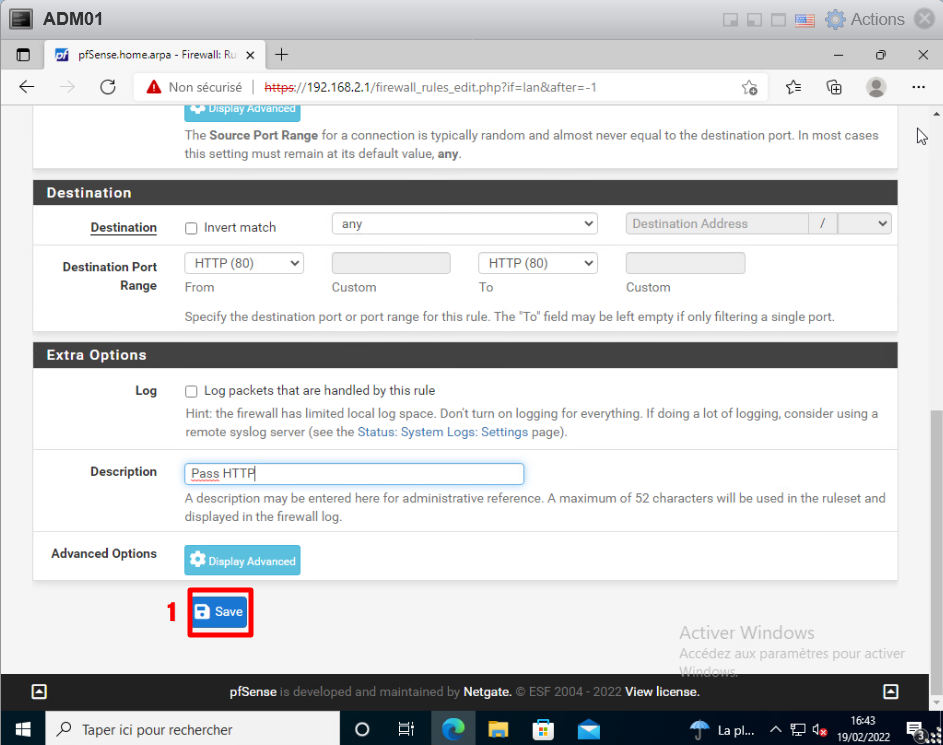Open the Status: System Logs: Settings link
This screenshot has width=943, height=745.
(x=443, y=432)
